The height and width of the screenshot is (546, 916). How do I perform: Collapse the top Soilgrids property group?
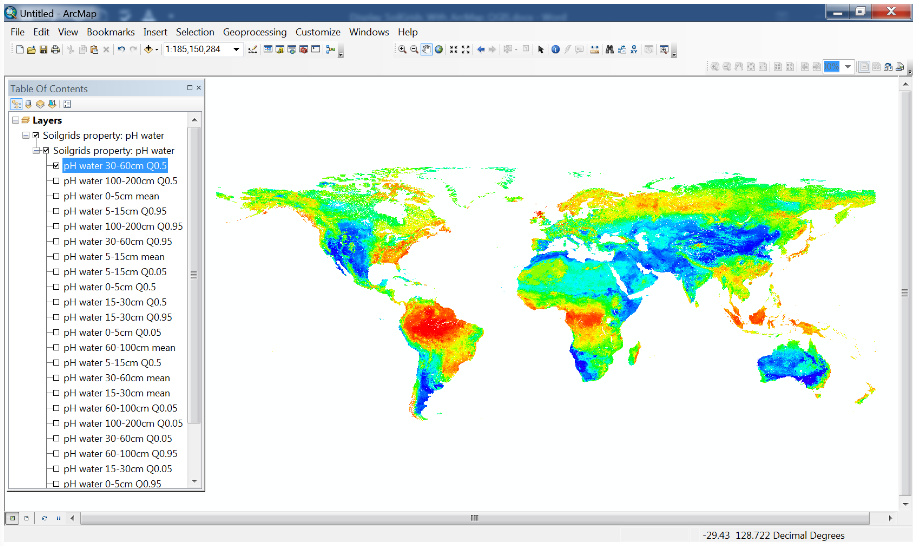tap(26, 136)
